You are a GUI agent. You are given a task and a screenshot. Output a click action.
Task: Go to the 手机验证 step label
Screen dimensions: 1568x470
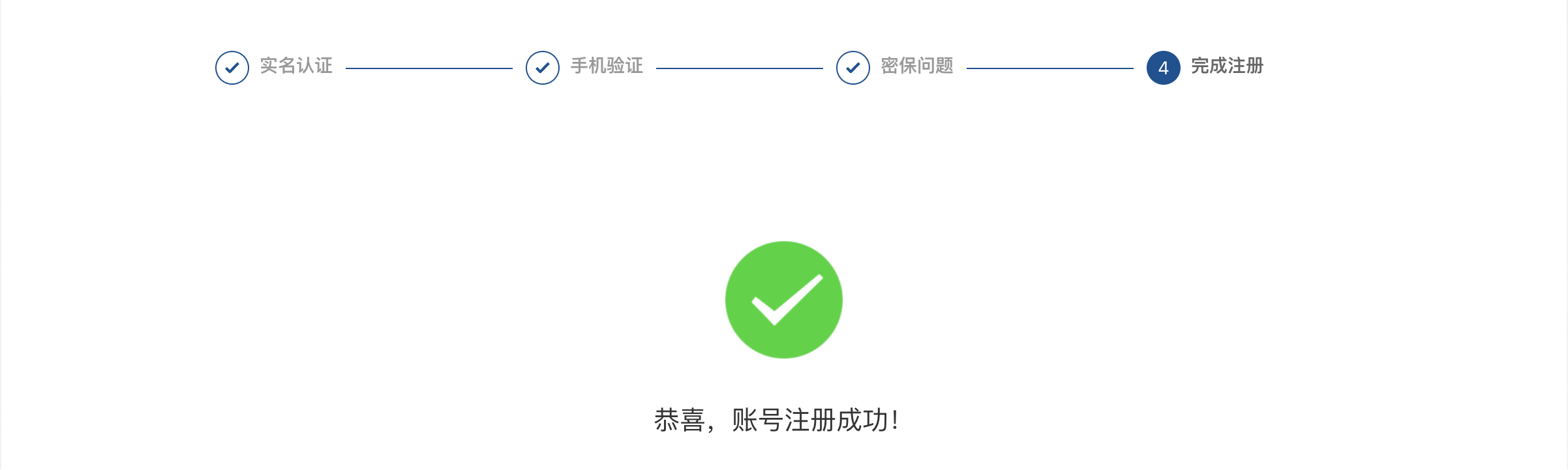[x=607, y=66]
